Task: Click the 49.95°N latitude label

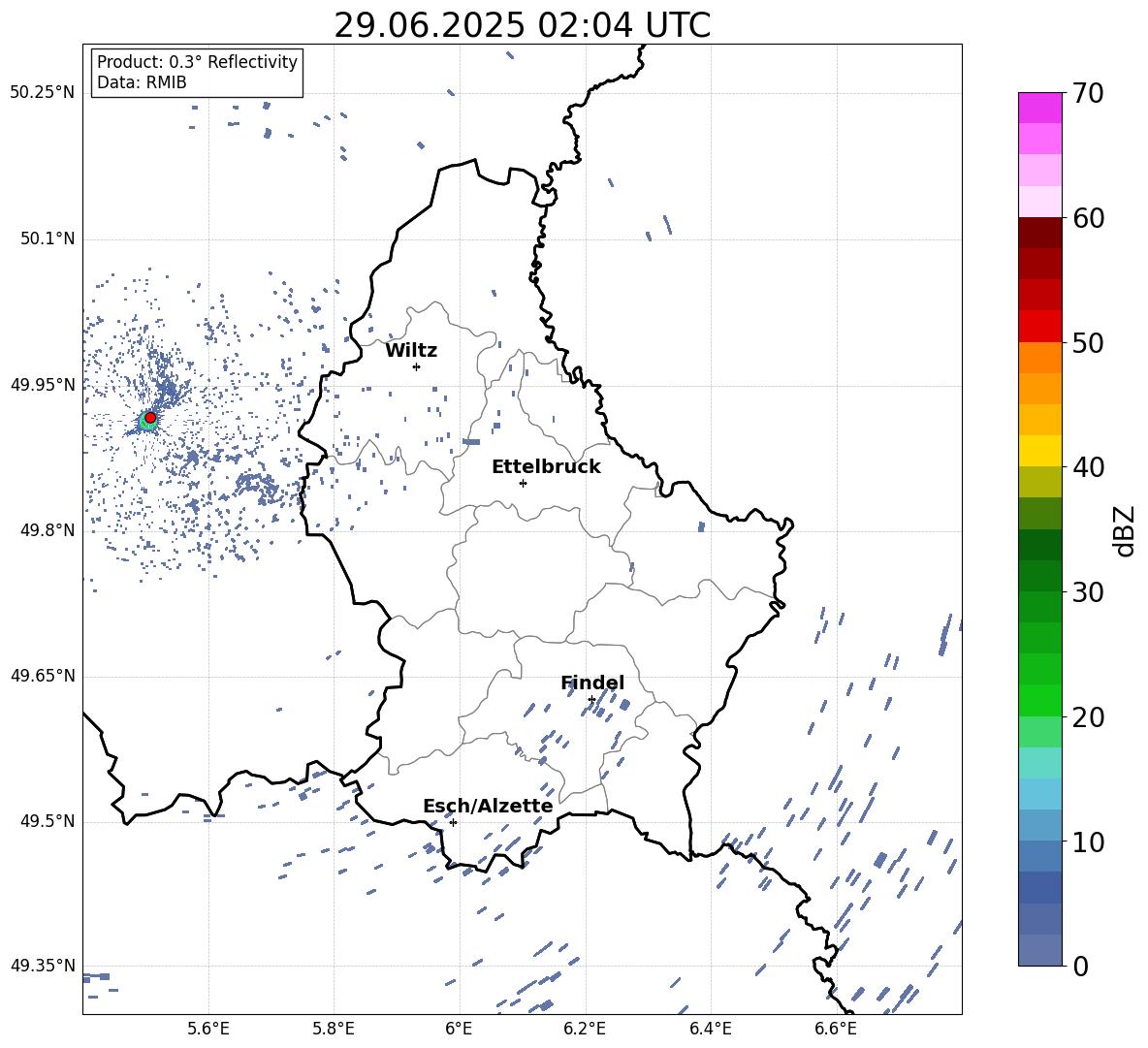Action: (43, 385)
